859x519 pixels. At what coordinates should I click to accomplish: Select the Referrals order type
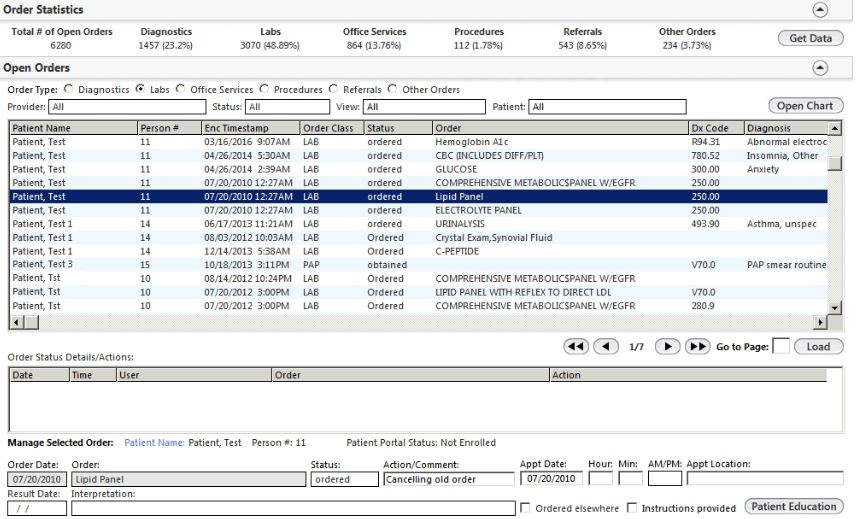[333, 89]
